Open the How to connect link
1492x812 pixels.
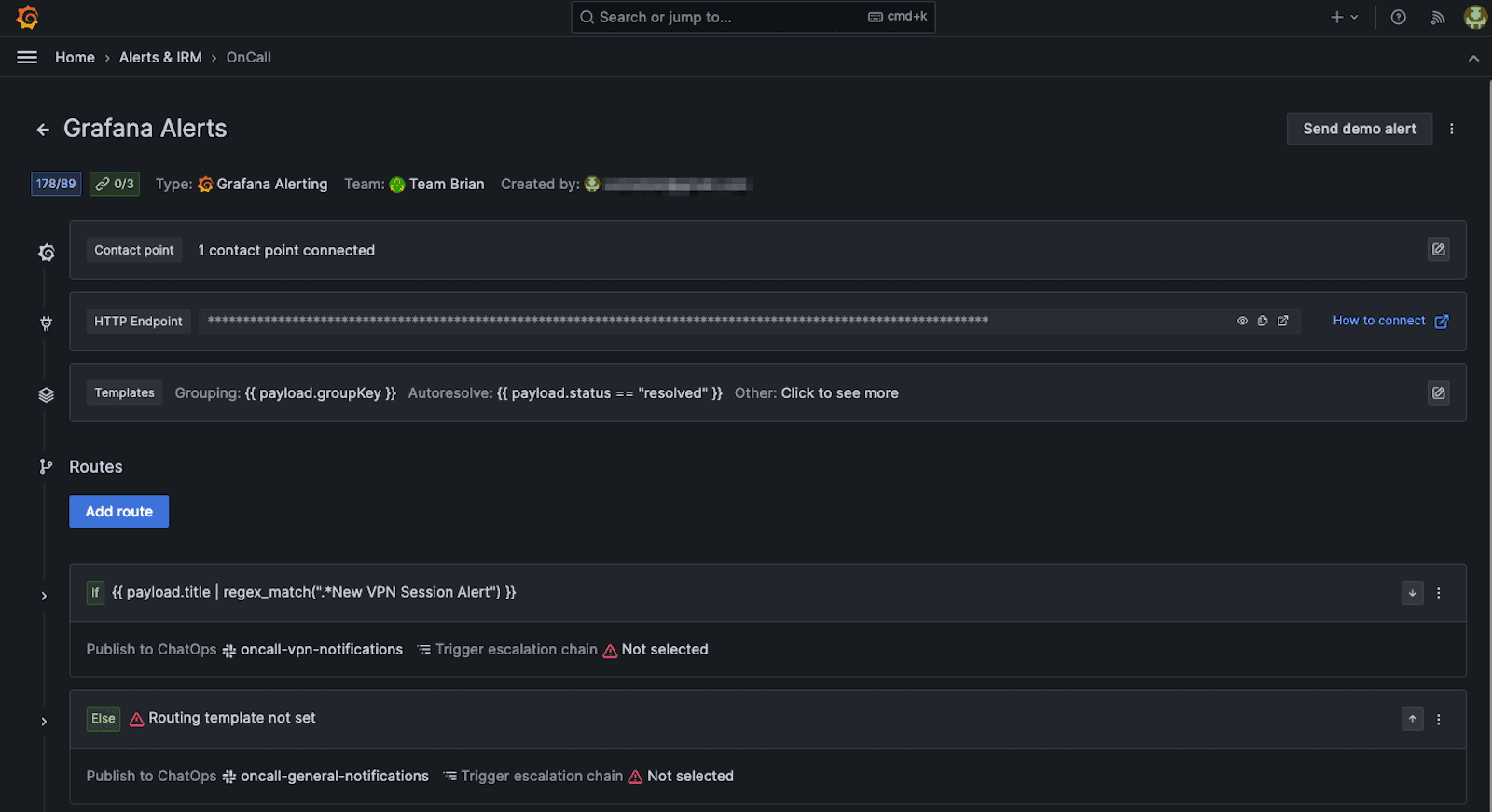pyautogui.click(x=1390, y=321)
